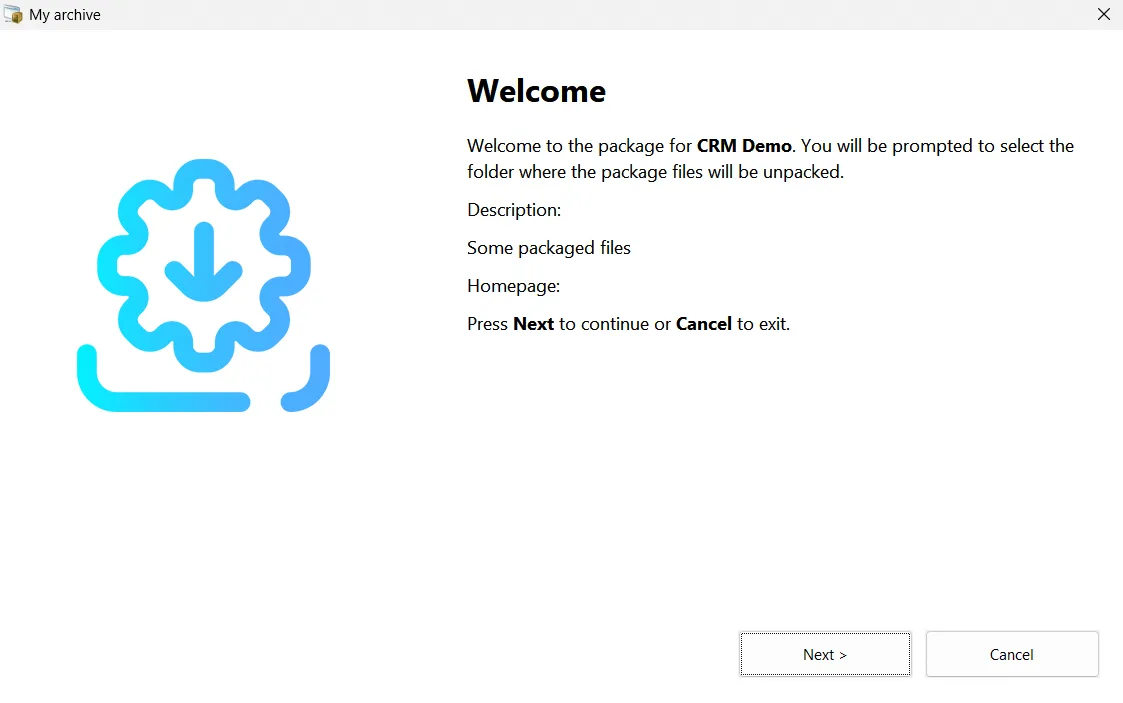This screenshot has height=703, width=1123.
Task: Click the left curved corner of the tray graphic
Action: pos(90,385)
